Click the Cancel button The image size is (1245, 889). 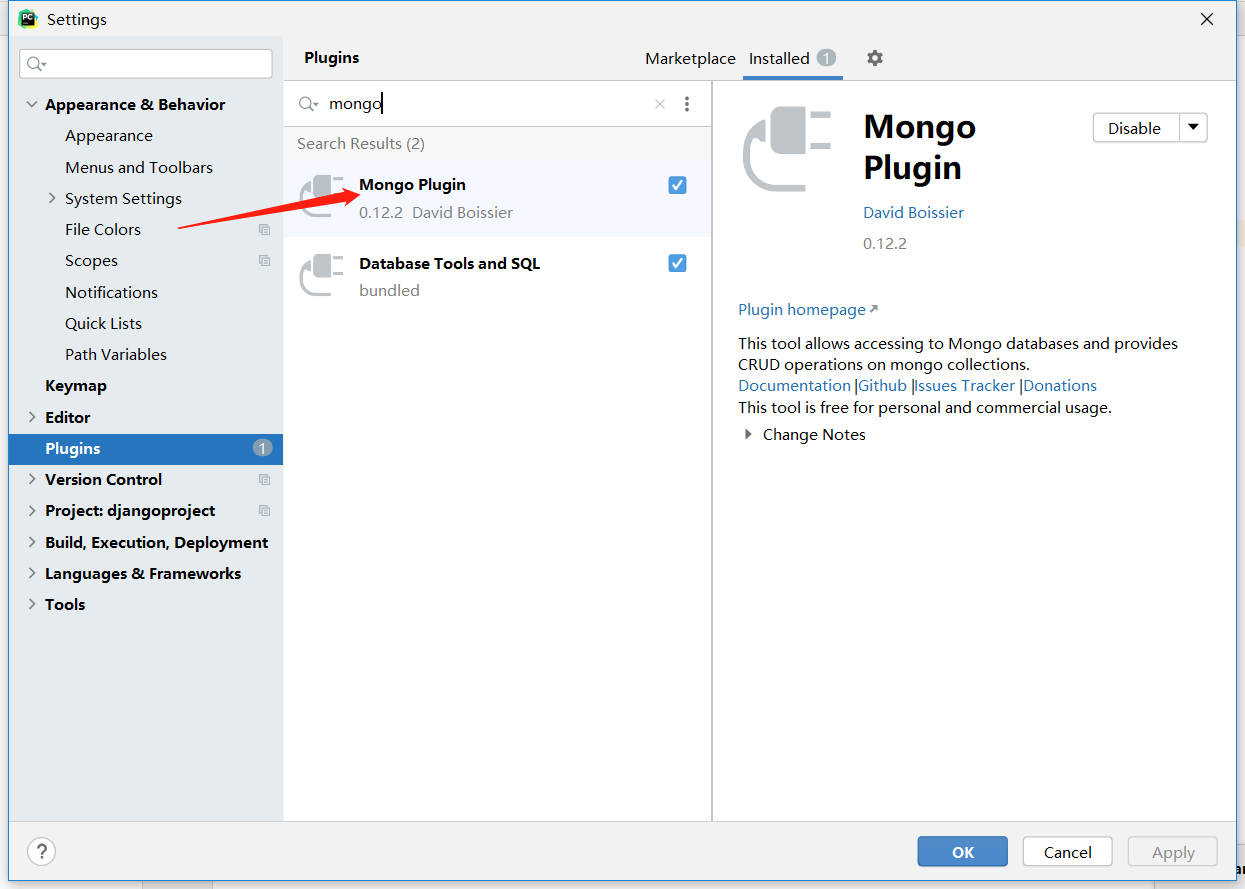pos(1068,852)
